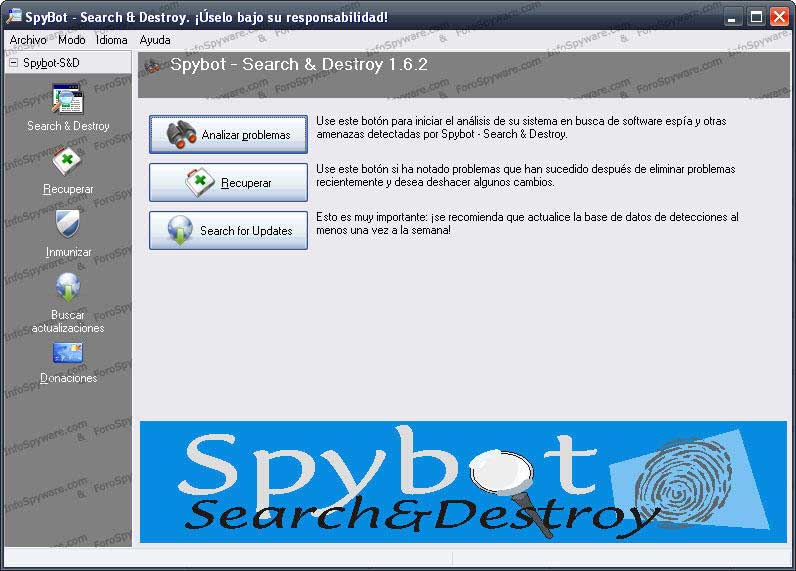Maximize the SpyBot window

(x=756, y=17)
